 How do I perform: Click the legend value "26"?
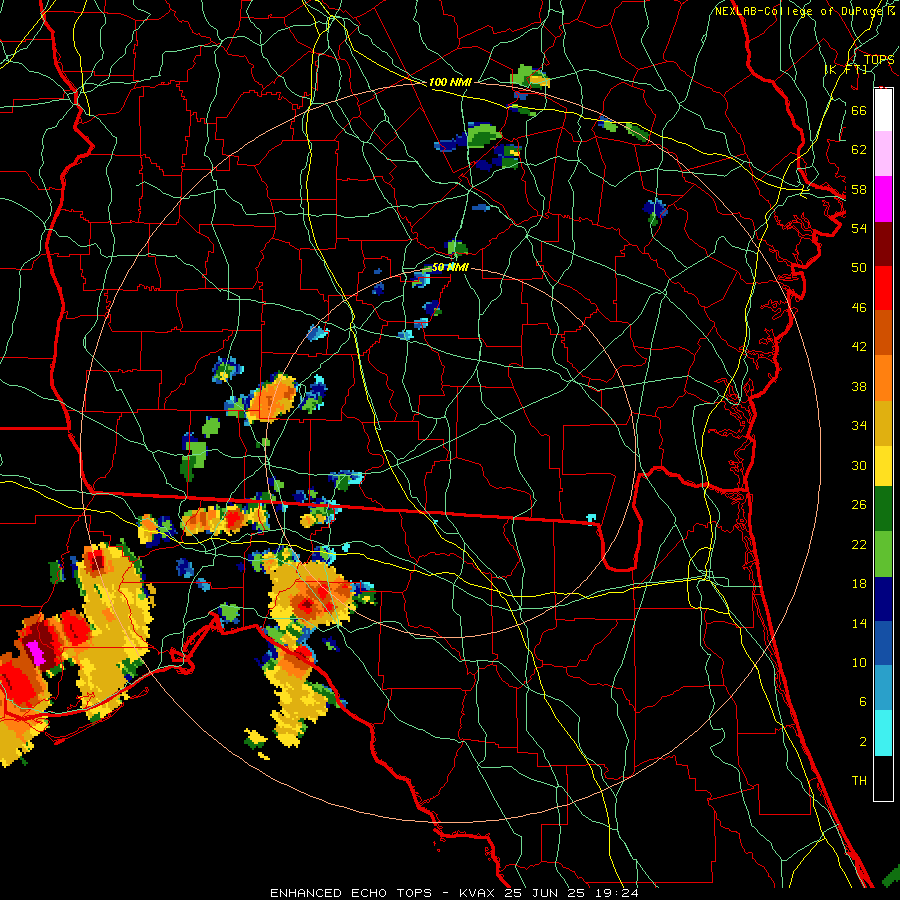coord(859,505)
